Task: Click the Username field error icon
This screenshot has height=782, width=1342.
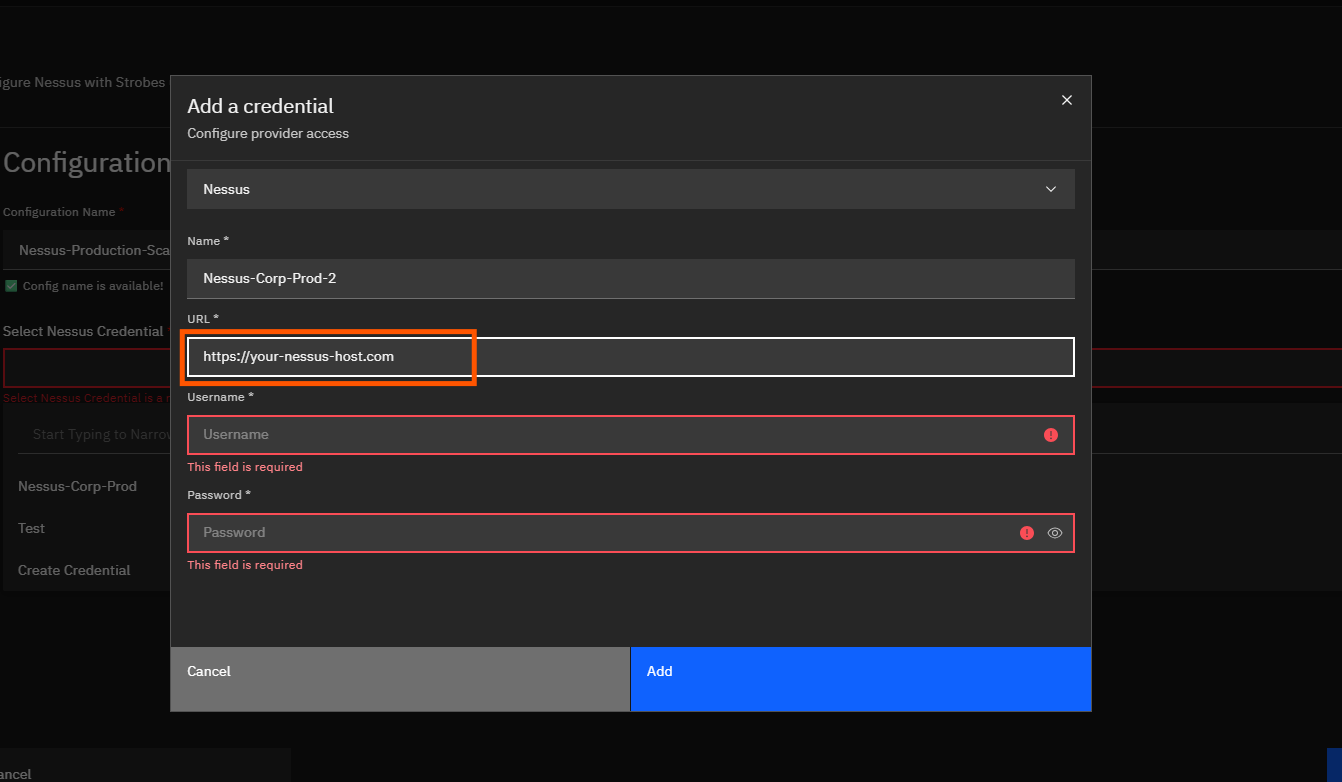Action: (1050, 435)
